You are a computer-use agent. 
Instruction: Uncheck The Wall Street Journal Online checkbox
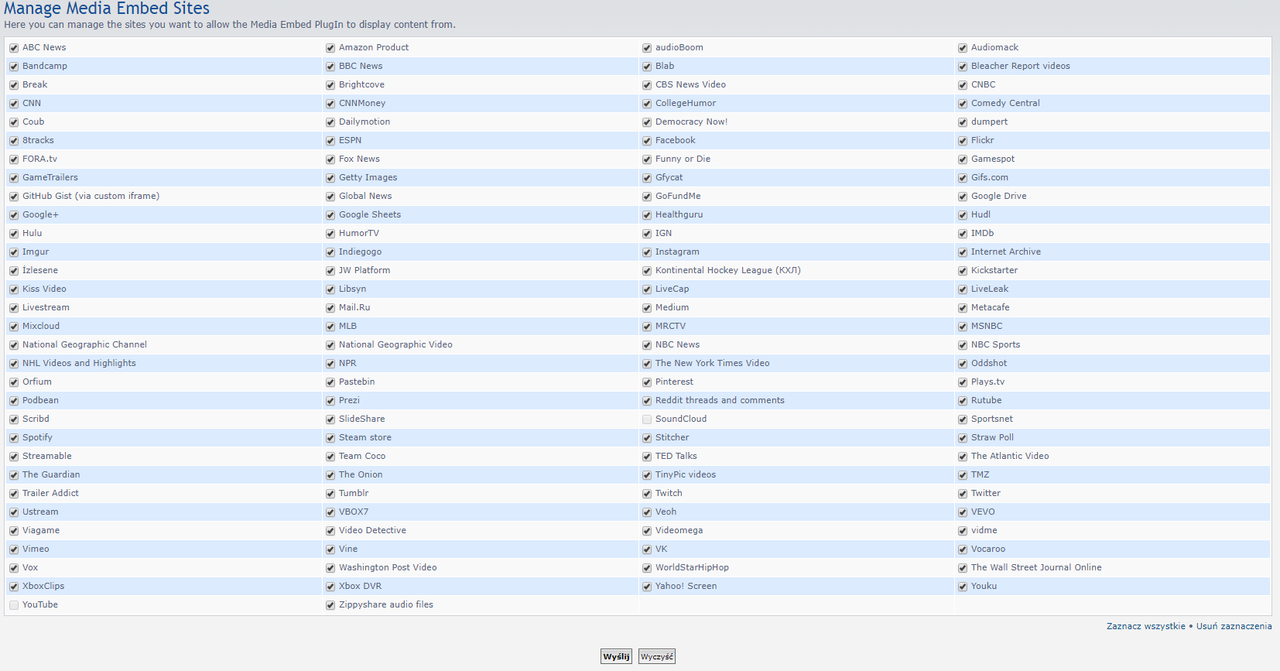pyautogui.click(x=963, y=568)
